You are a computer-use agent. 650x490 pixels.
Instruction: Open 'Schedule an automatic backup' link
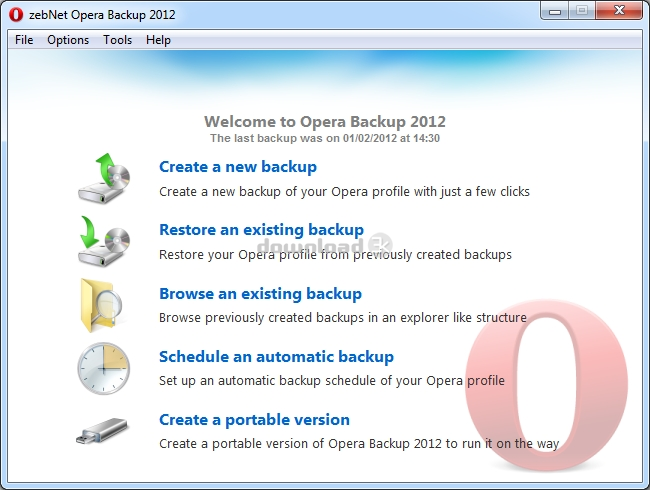[x=276, y=357]
